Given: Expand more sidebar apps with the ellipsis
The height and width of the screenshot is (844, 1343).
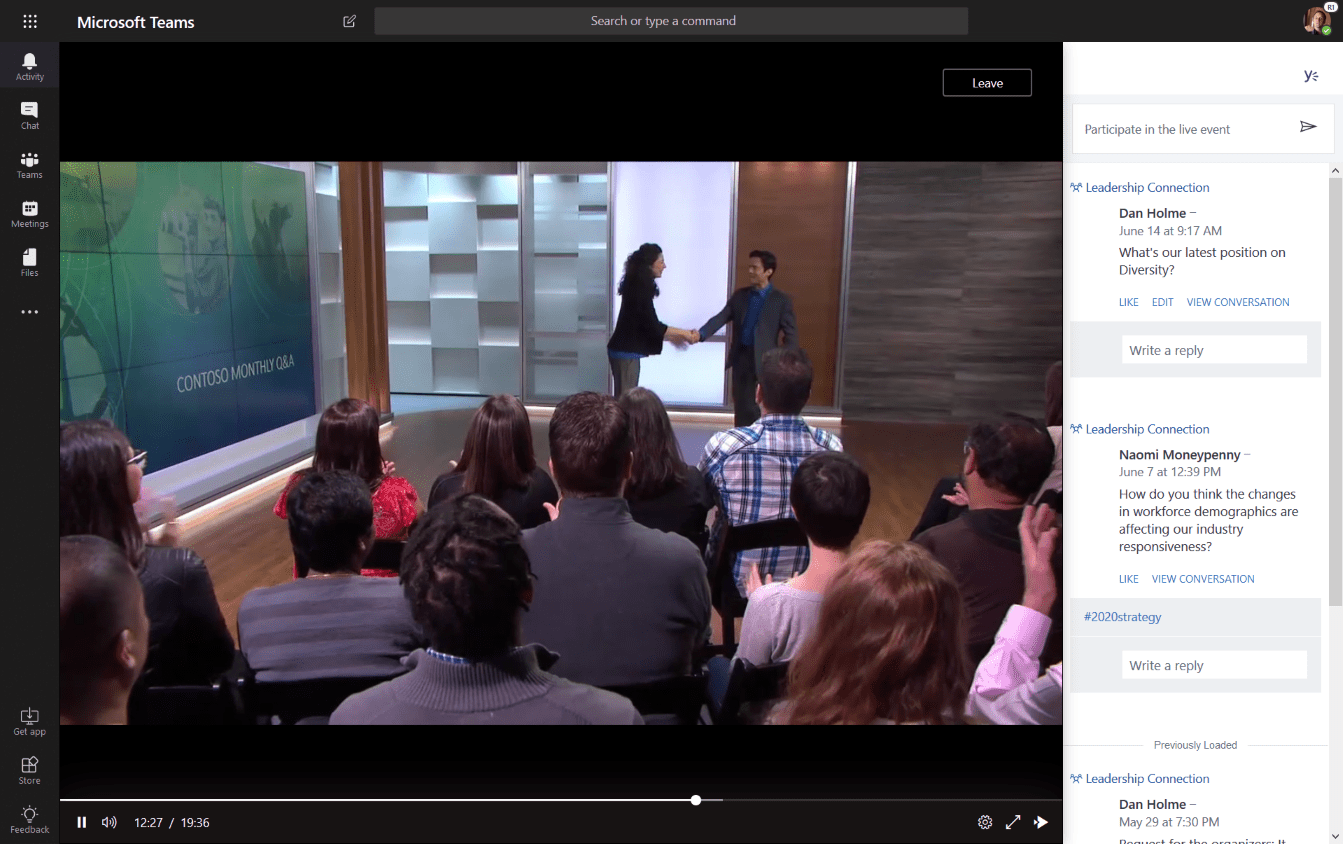Looking at the screenshot, I should point(29,311).
